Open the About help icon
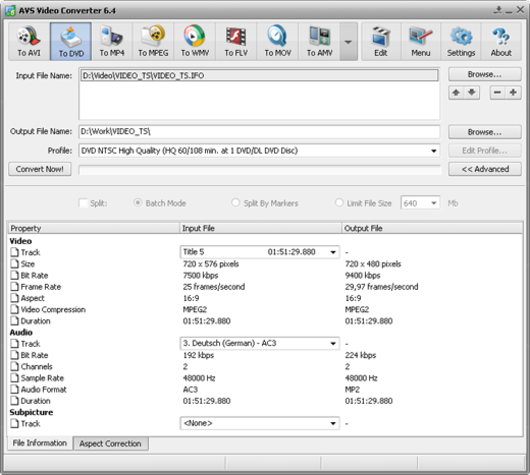530x475 pixels. [501, 42]
